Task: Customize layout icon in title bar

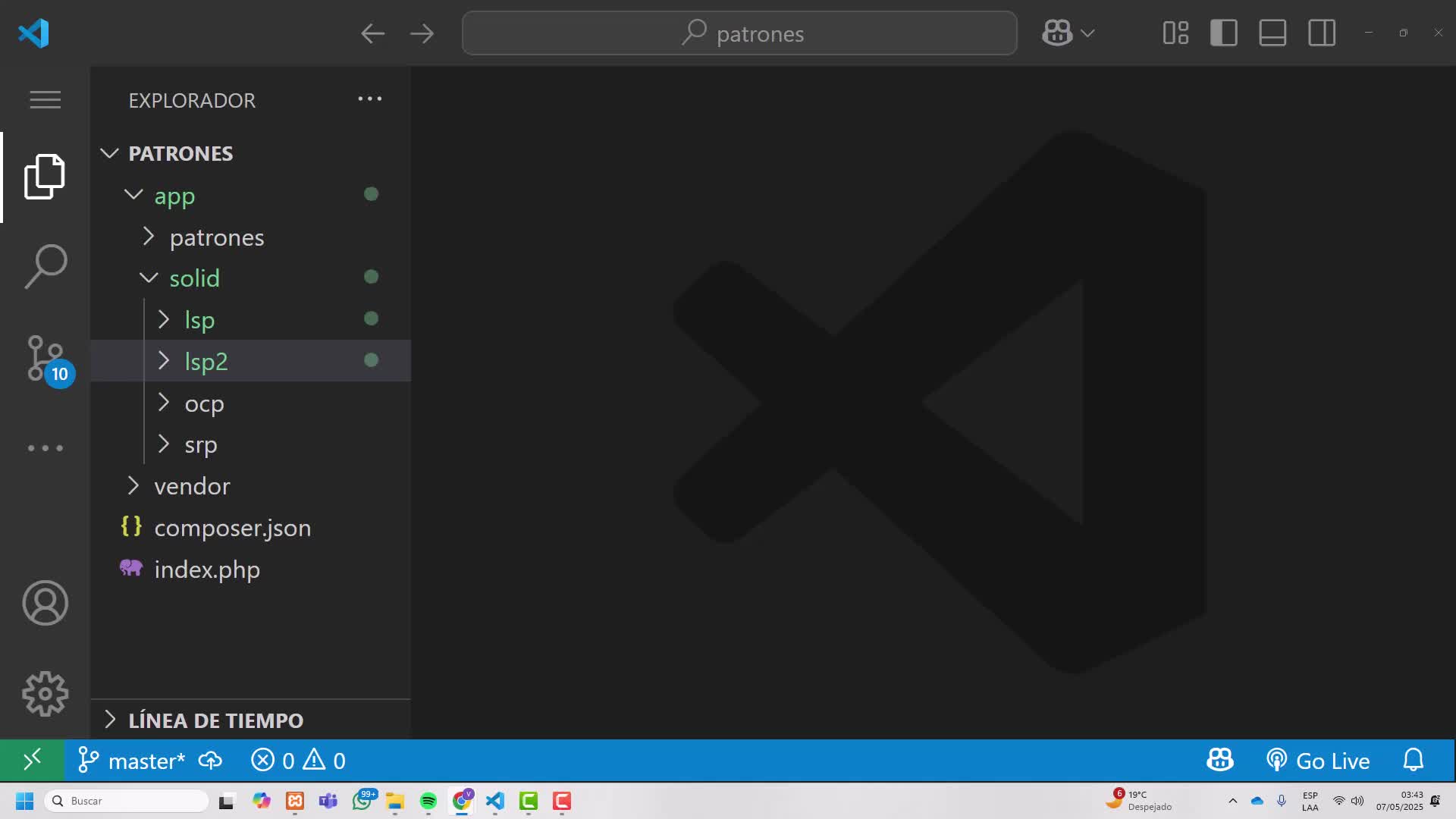Action: coord(1175,33)
